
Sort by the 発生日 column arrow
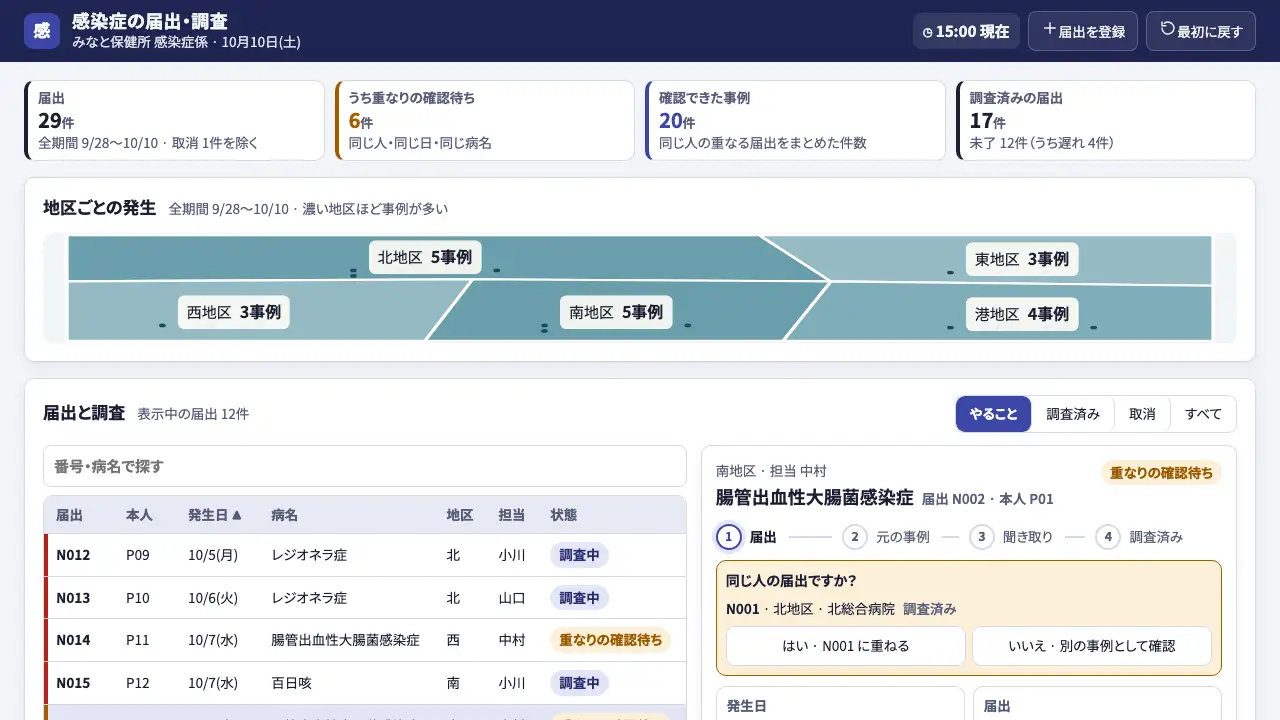(x=237, y=515)
